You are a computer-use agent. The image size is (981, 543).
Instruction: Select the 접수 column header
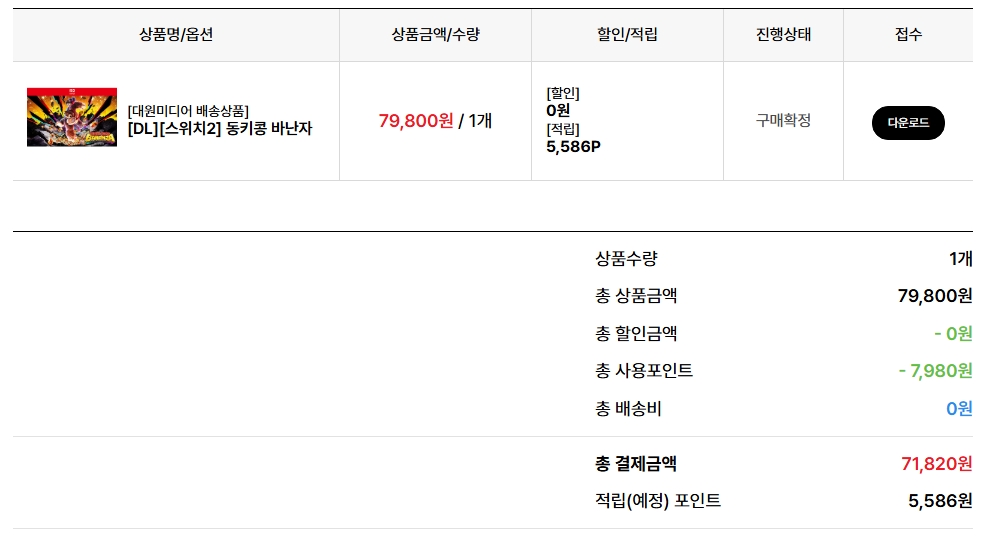[908, 34]
